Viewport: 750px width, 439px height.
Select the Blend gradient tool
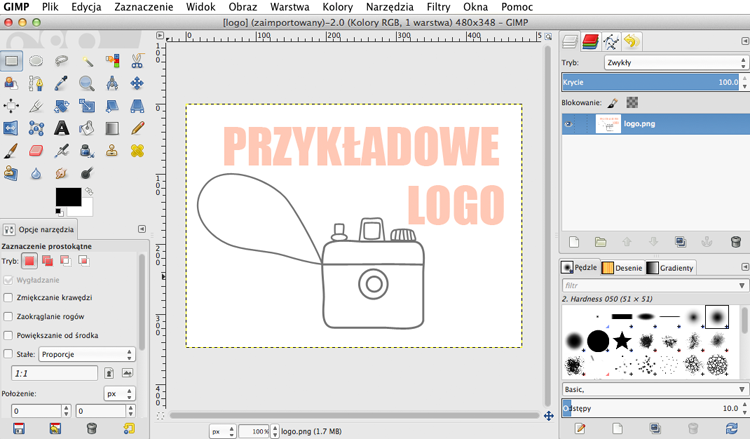pos(112,128)
